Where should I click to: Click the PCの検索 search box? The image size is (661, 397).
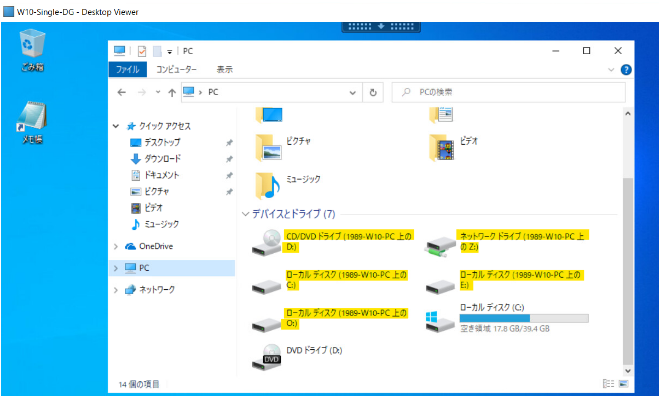tap(508, 92)
